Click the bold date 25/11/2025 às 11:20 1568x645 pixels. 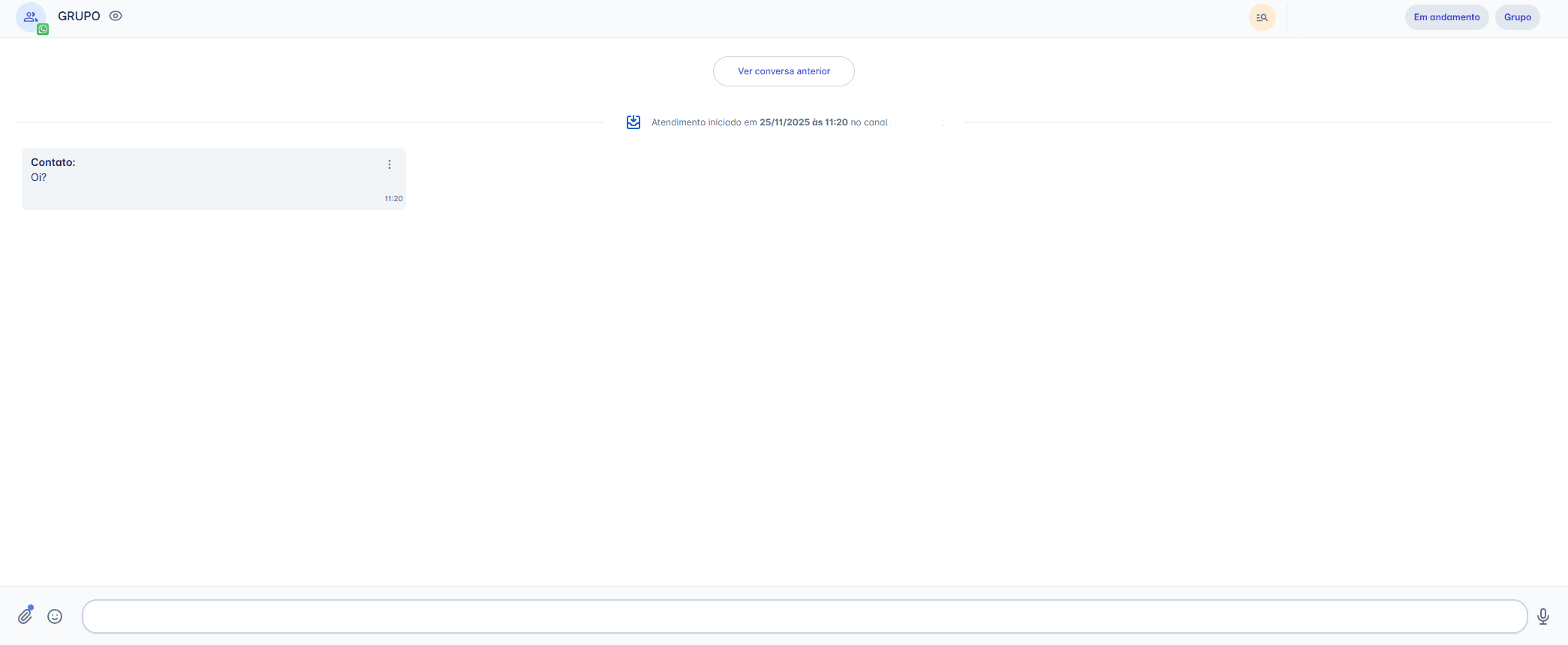(803, 122)
